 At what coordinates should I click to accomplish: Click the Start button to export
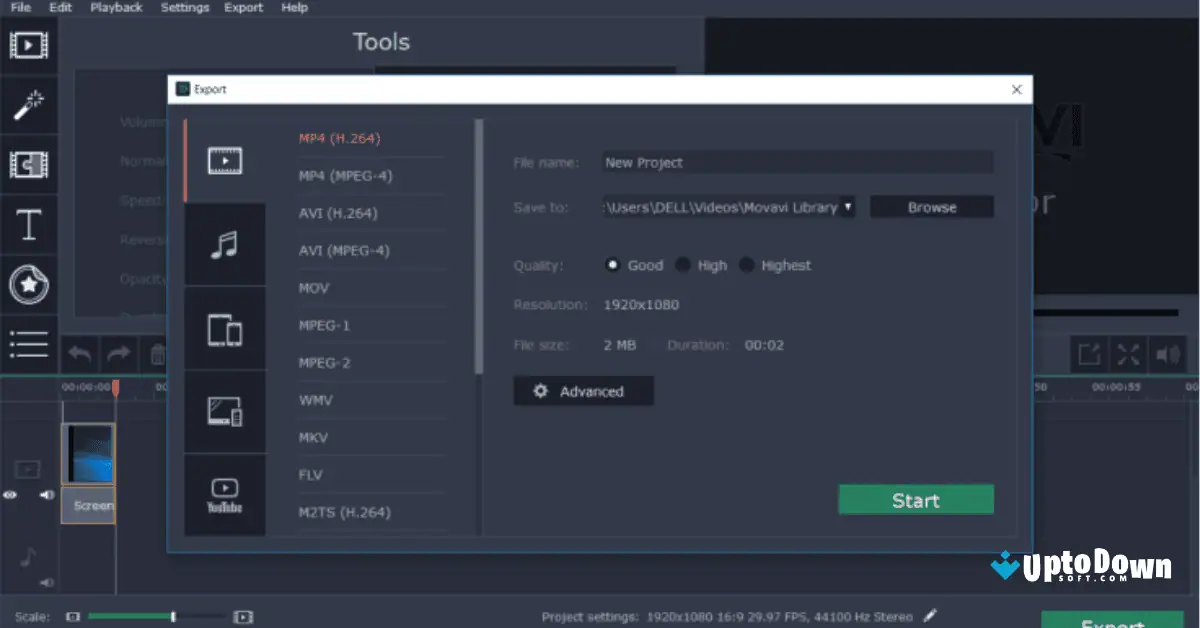pos(915,499)
